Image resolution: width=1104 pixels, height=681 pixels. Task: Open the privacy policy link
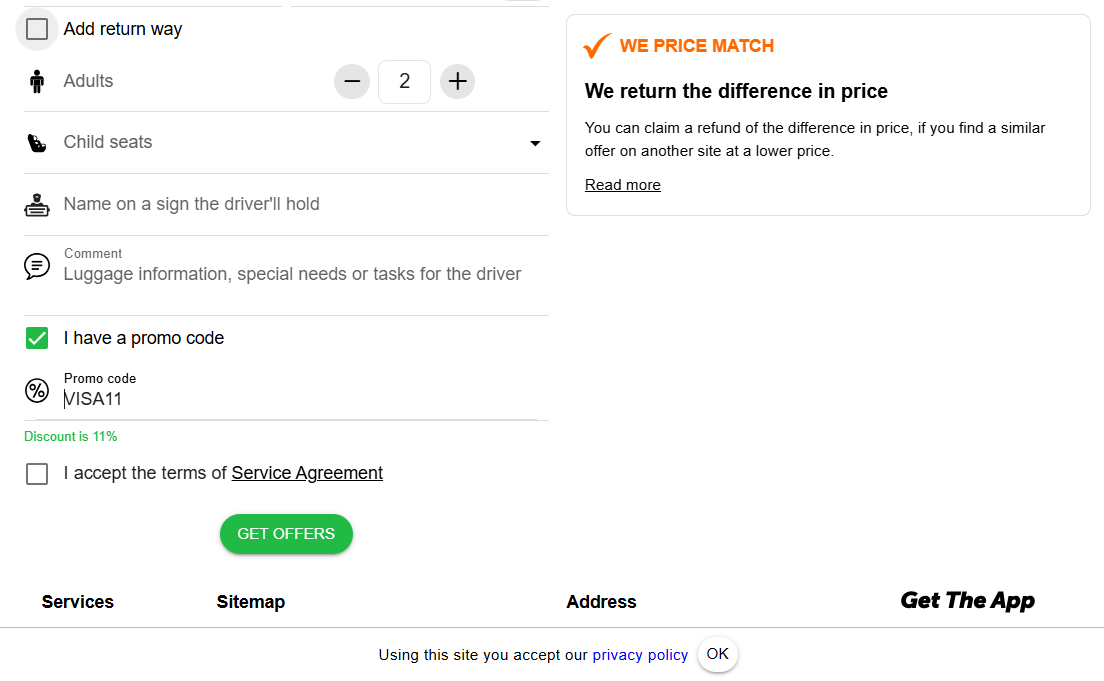640,655
